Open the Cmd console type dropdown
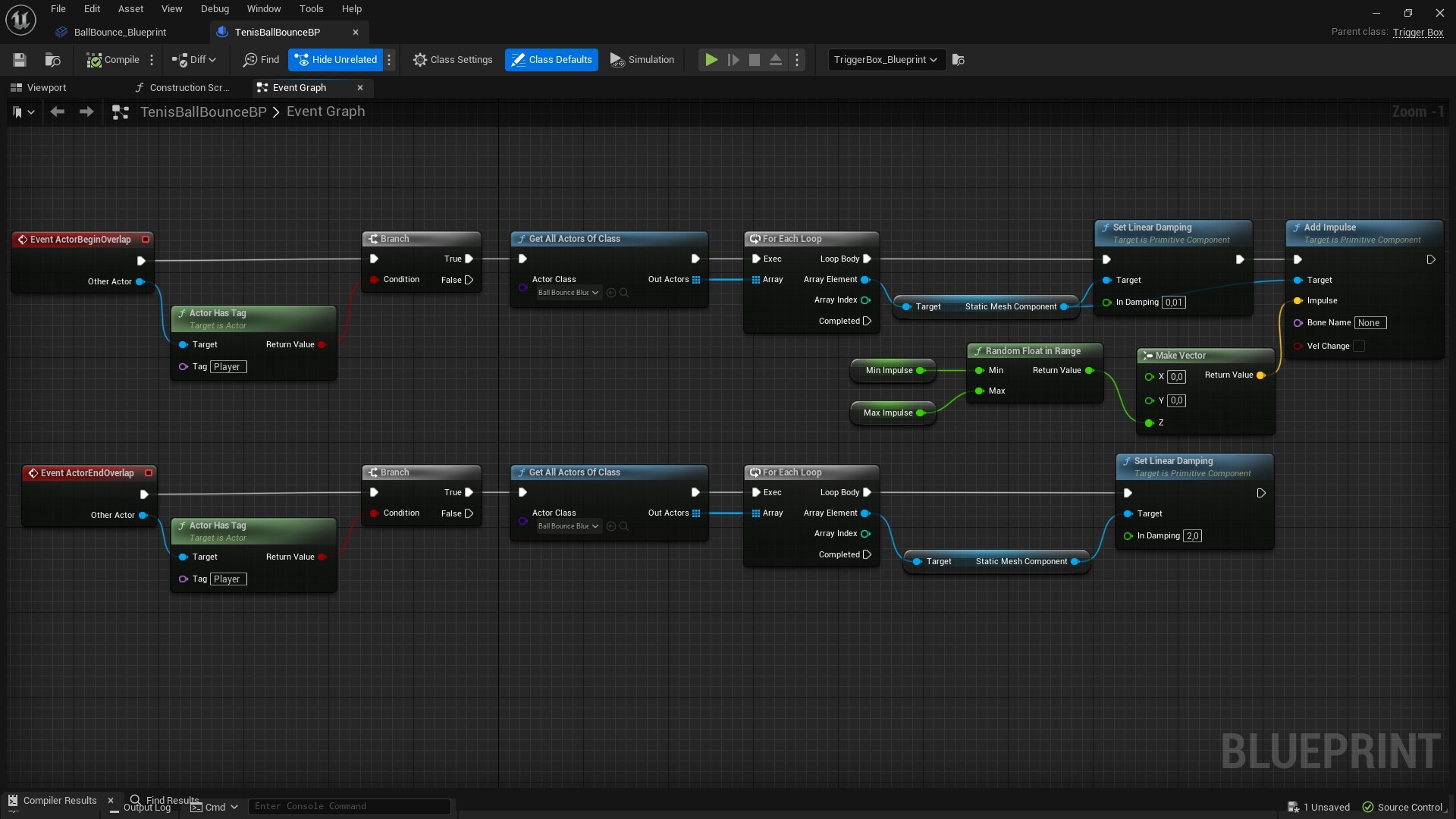Screen dimensions: 1456x819 tap(215, 807)
